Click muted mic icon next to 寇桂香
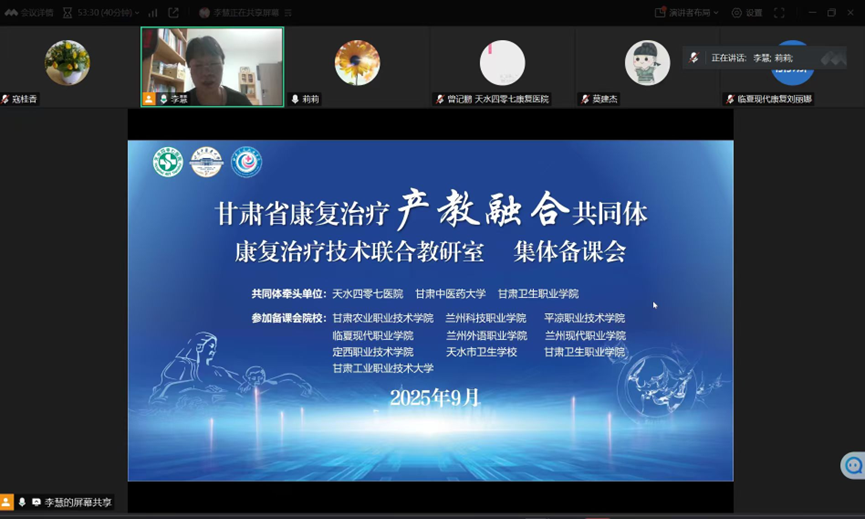 click(x=6, y=100)
